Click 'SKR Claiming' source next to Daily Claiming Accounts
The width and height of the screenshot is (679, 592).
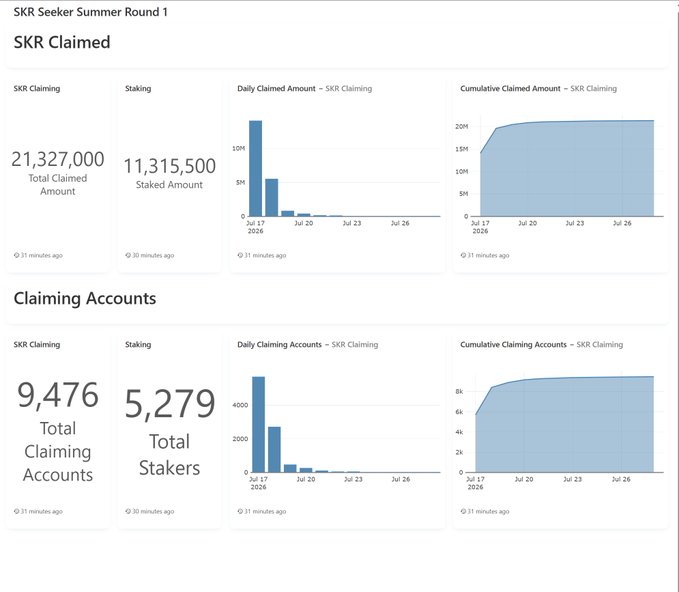click(355, 345)
